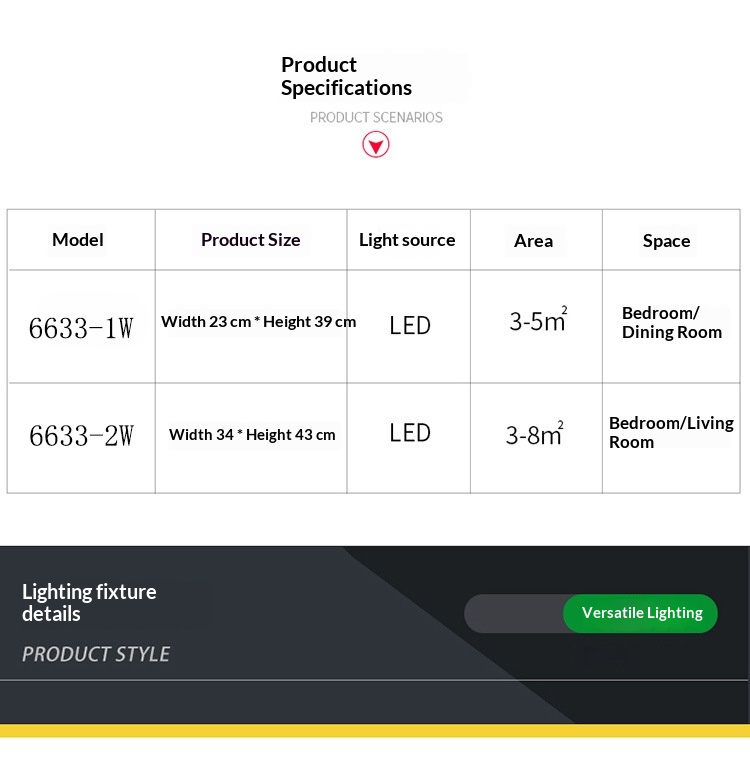Click the 3-5m² area value
The height and width of the screenshot is (758, 750).
[538, 319]
